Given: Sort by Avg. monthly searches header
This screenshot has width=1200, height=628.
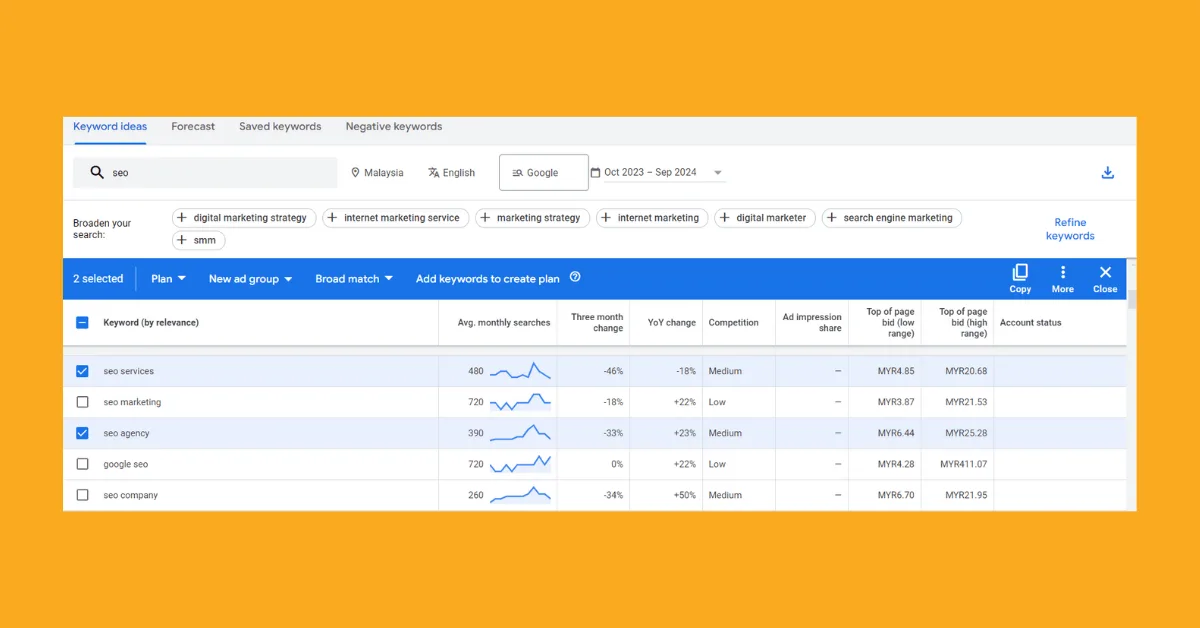Looking at the screenshot, I should 504,323.
